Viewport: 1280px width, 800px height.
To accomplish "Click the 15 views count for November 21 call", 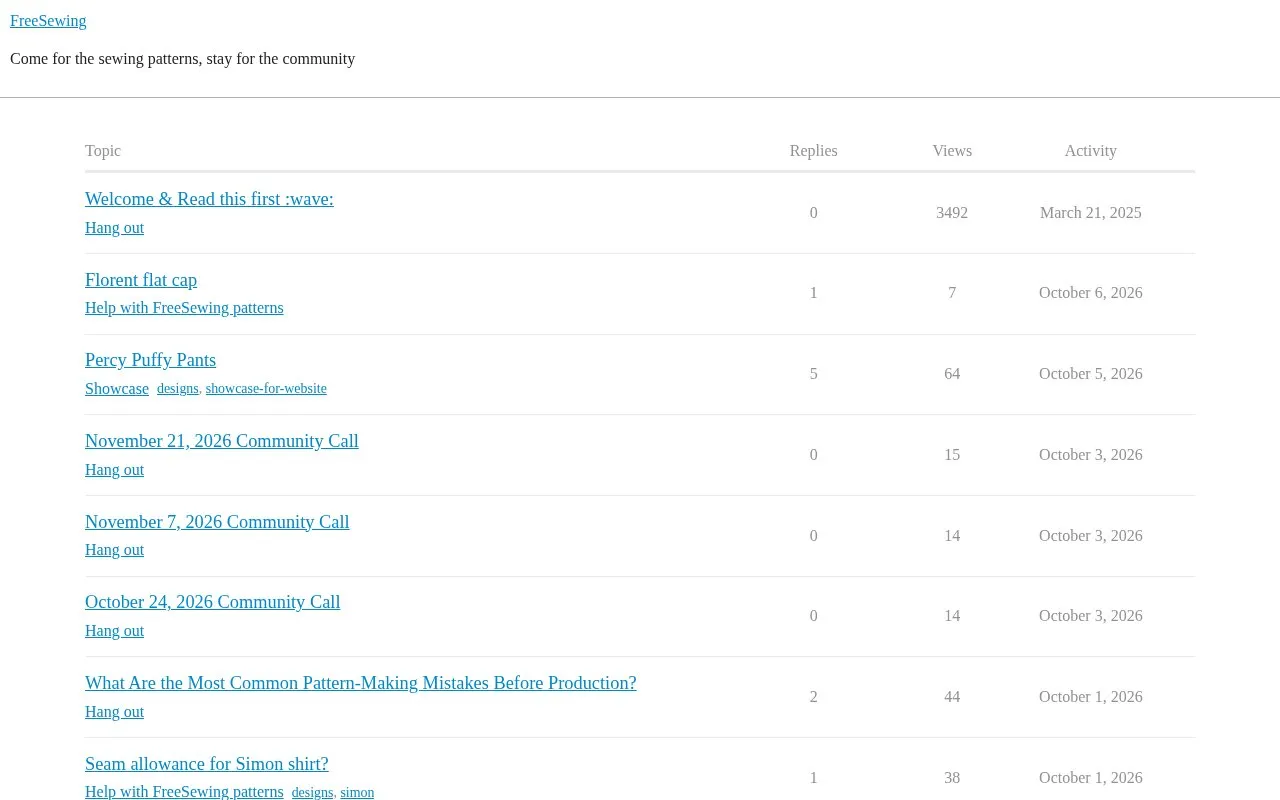I will tap(952, 455).
